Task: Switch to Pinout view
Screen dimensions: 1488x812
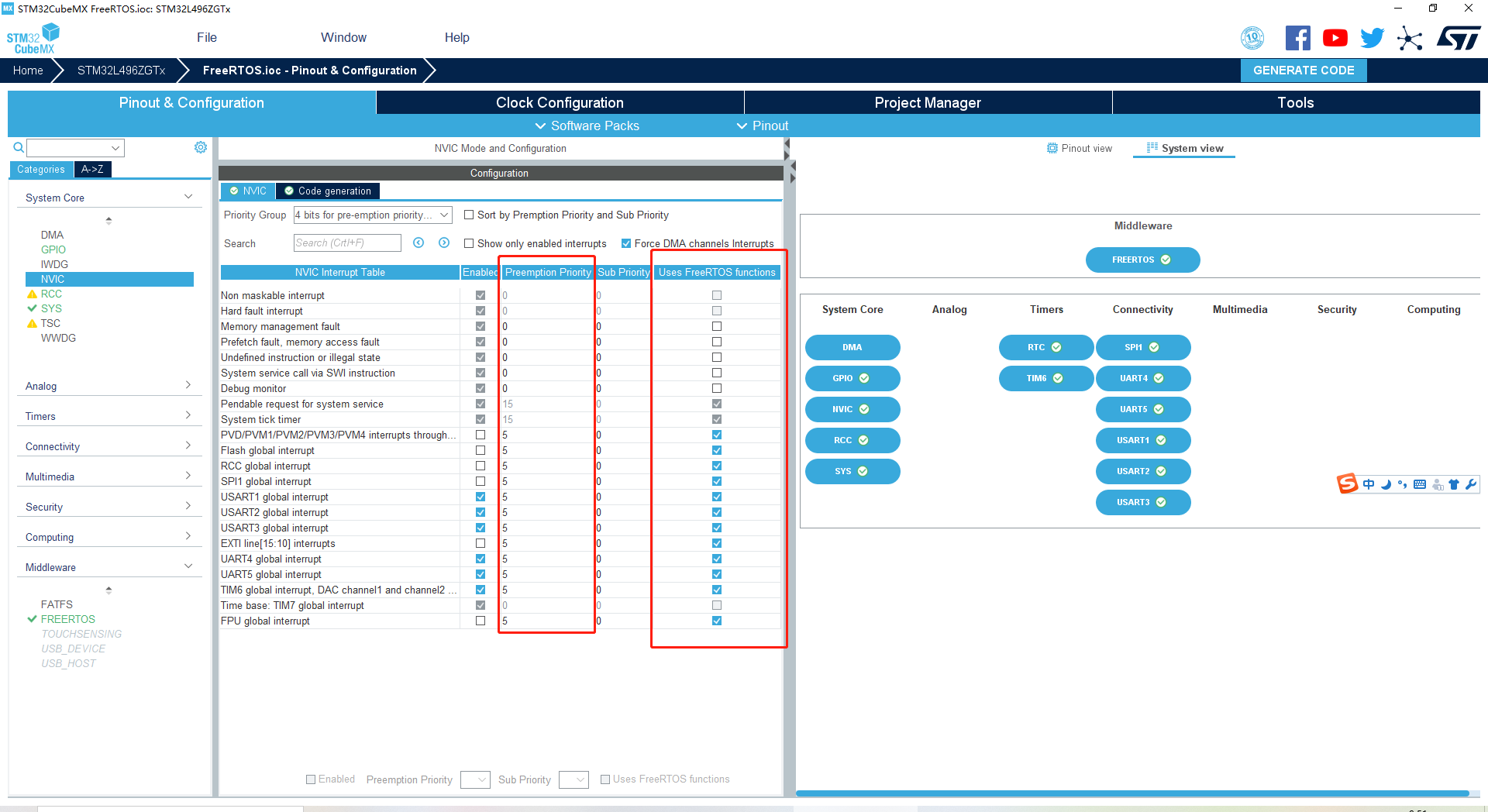Action: (x=1079, y=148)
